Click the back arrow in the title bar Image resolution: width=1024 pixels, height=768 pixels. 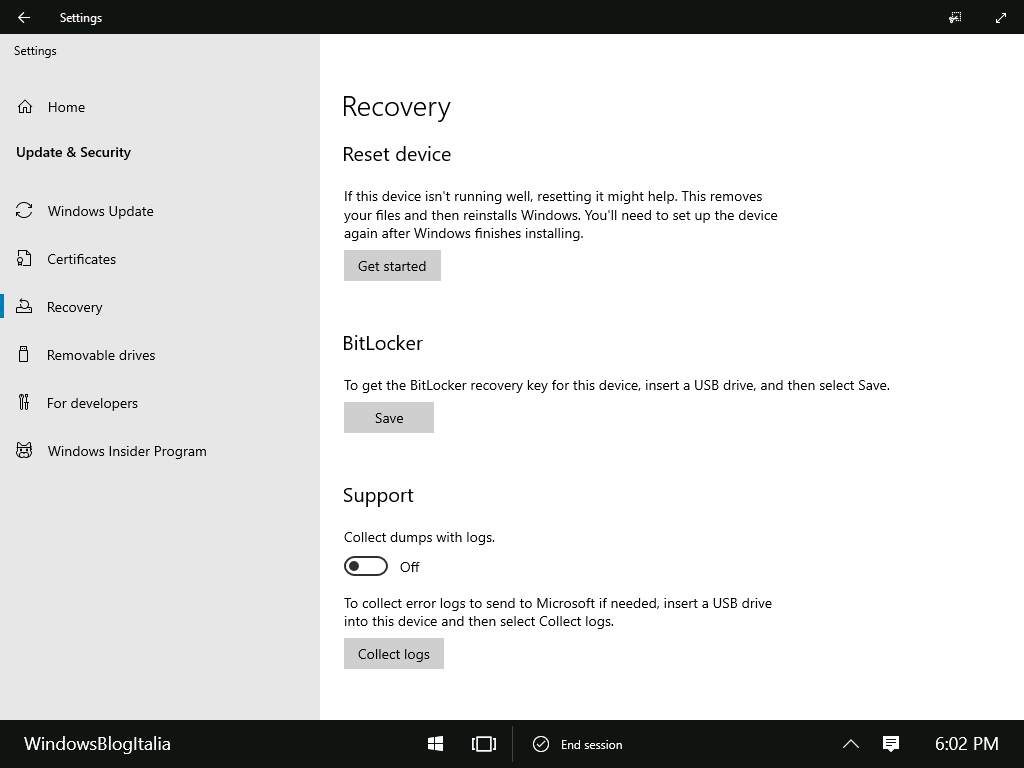coord(24,18)
